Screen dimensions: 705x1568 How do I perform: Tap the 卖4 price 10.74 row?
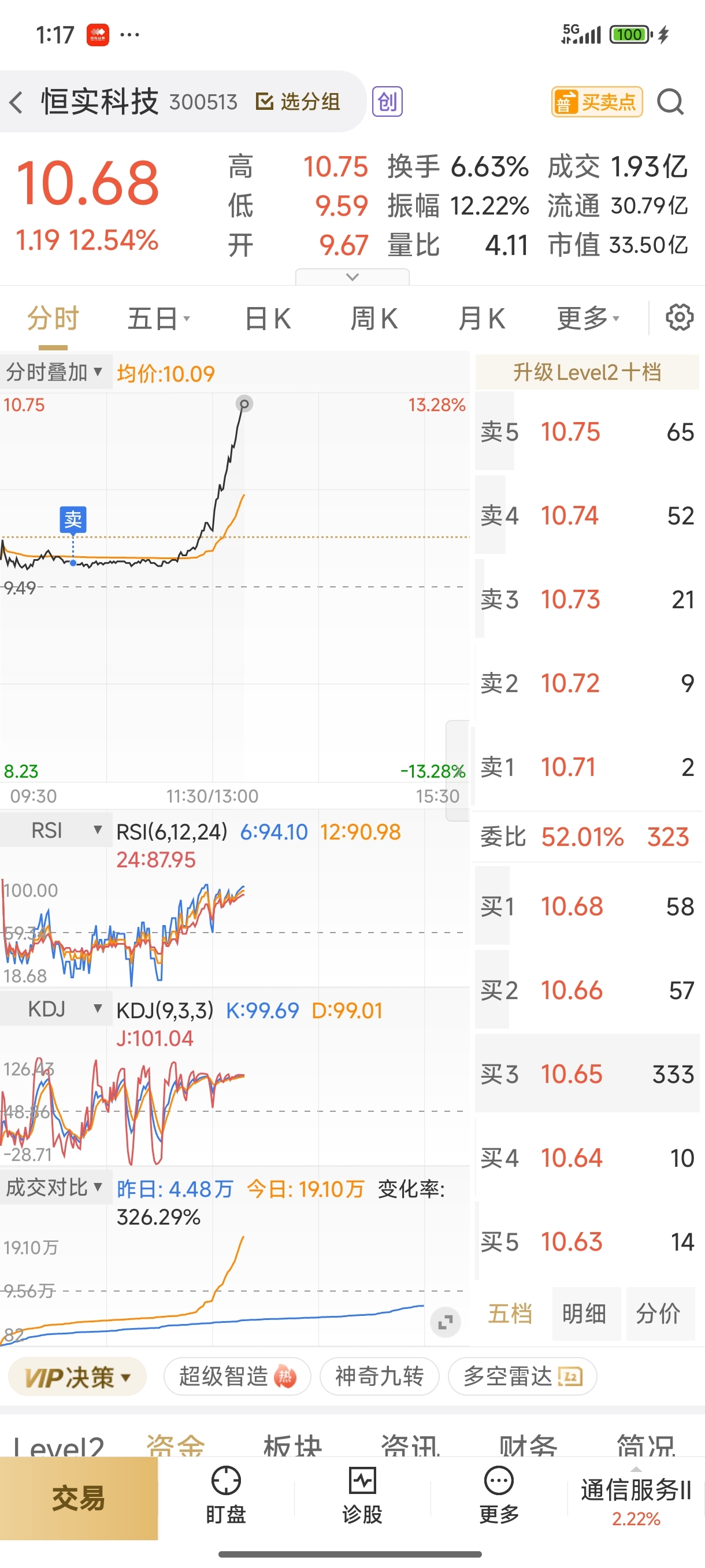(x=587, y=516)
